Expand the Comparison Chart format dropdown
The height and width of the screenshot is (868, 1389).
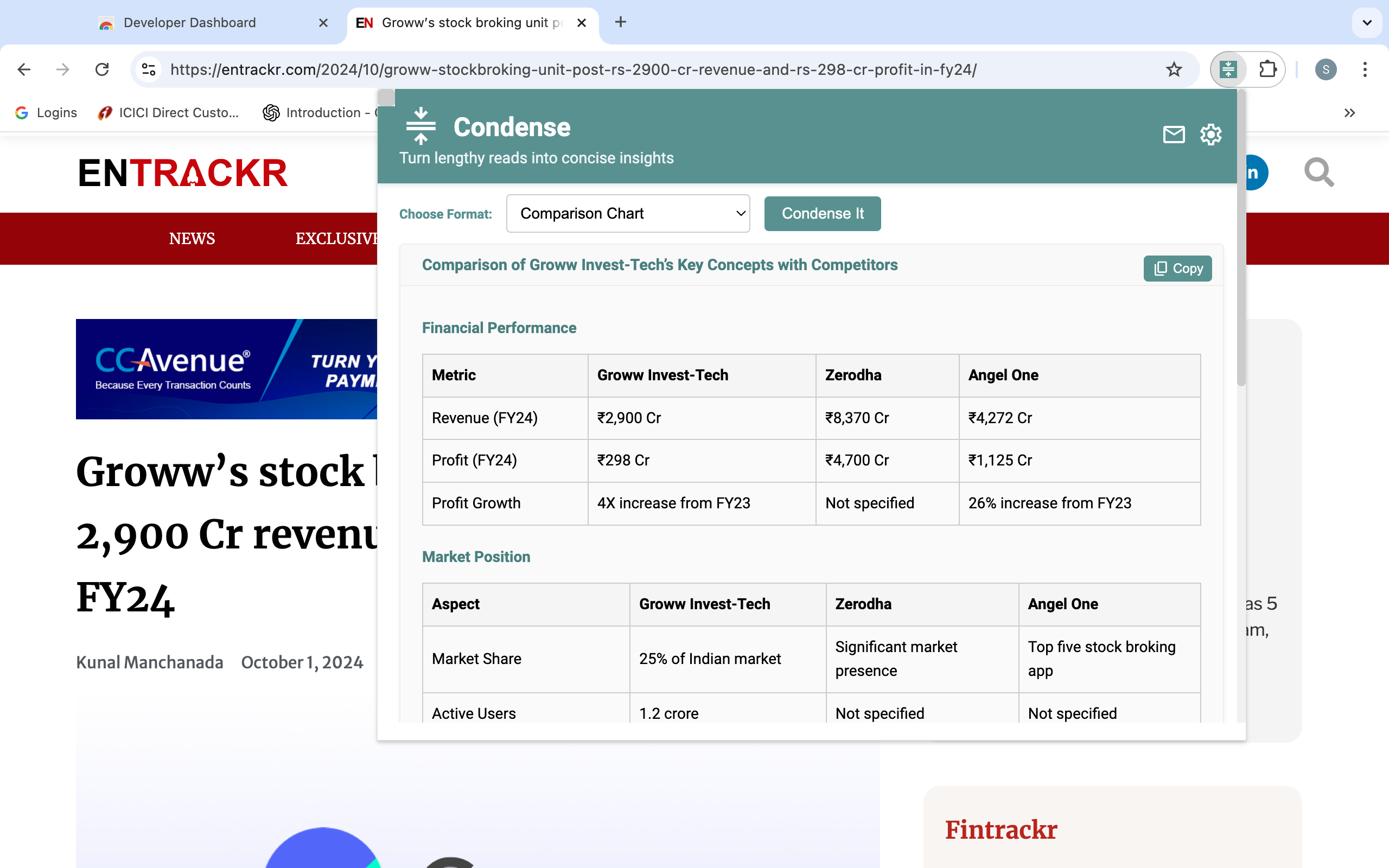coord(628,214)
